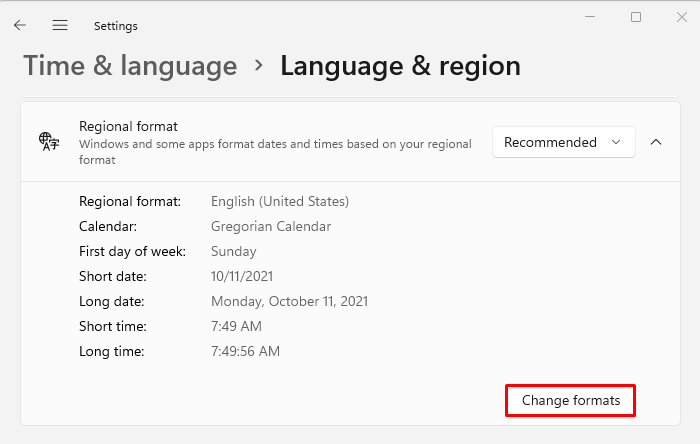Maximize the Settings window
Viewport: 700px width, 444px height.
pos(636,17)
